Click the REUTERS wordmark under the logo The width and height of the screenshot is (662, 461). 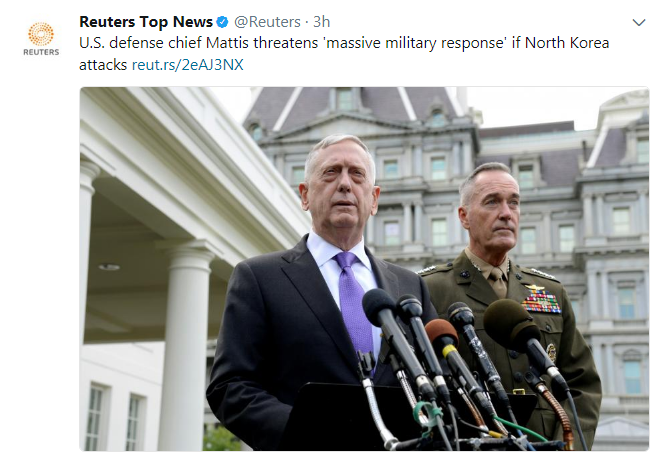coord(41,52)
